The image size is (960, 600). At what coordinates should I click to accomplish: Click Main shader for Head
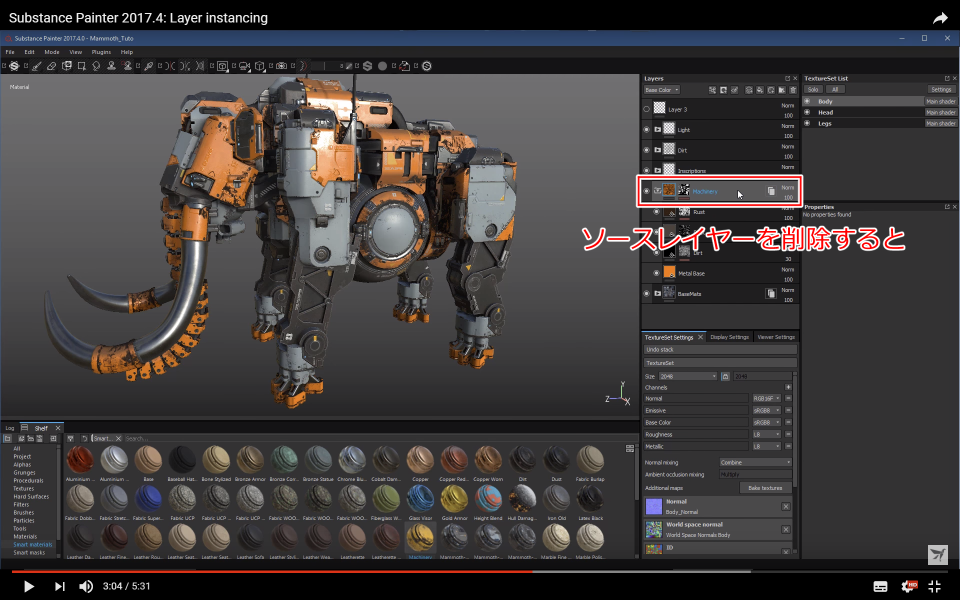(x=940, y=112)
